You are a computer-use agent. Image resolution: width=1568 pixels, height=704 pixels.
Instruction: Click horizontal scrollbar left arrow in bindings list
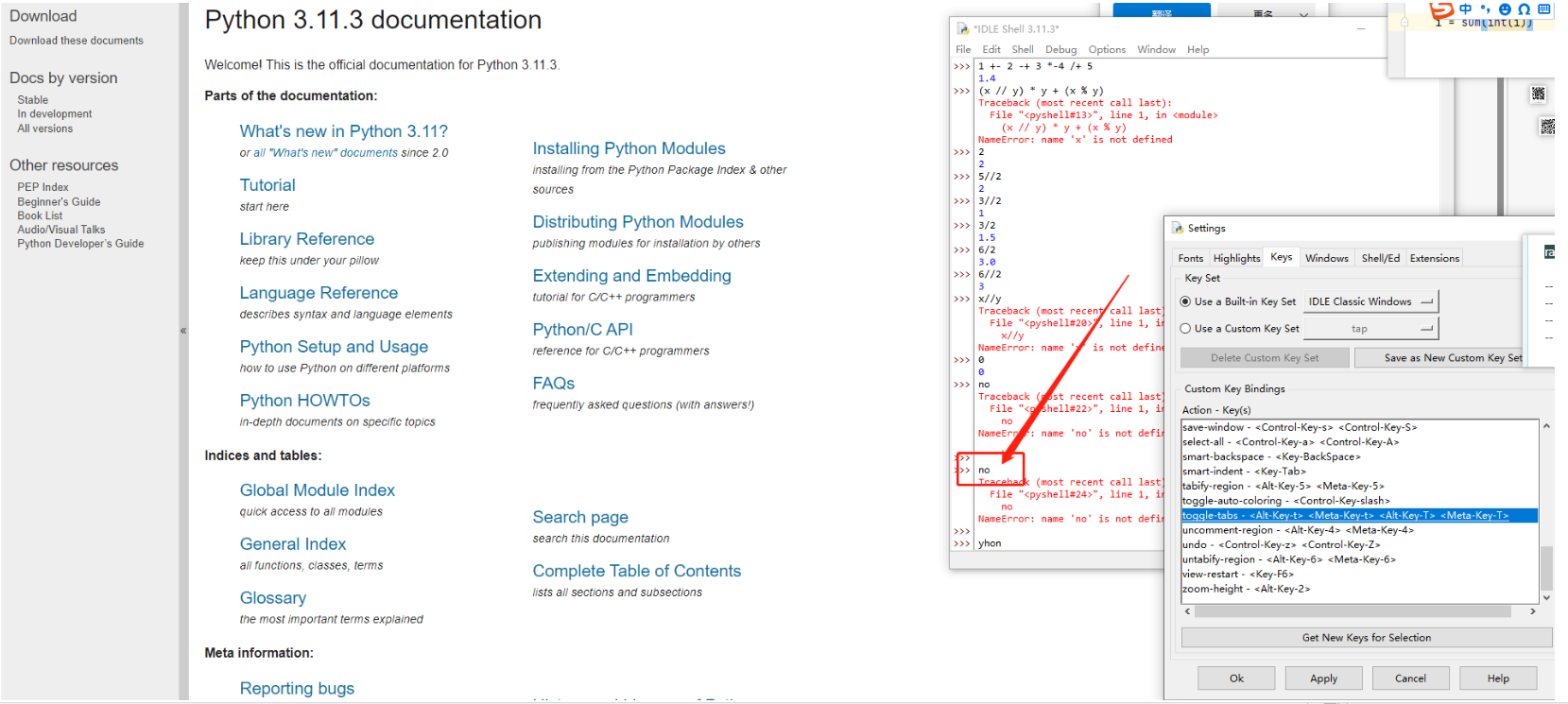(x=1188, y=611)
